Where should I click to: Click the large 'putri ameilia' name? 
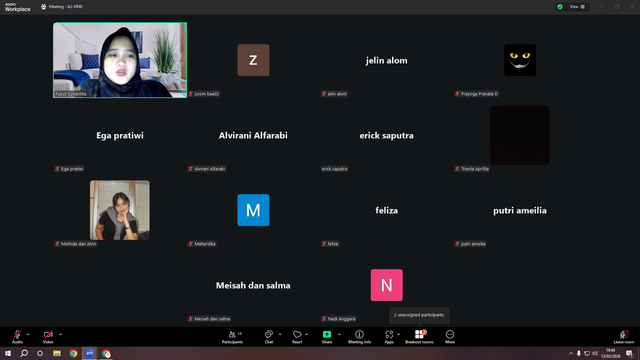point(520,211)
